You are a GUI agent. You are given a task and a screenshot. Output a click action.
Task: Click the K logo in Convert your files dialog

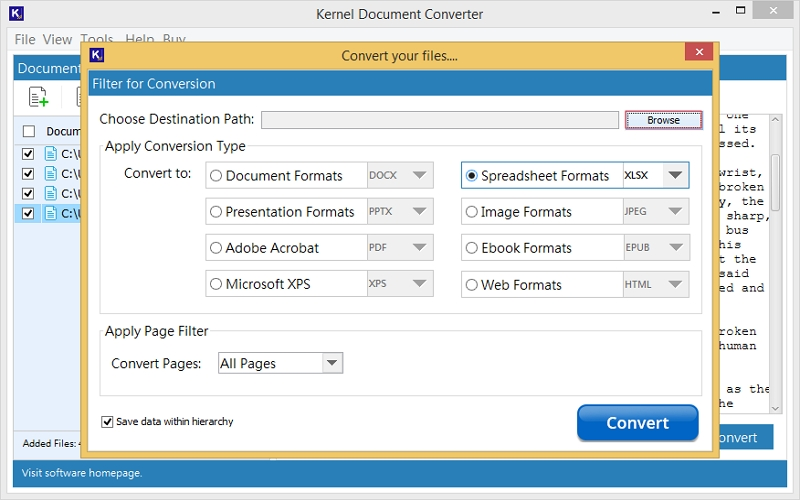pos(97,55)
